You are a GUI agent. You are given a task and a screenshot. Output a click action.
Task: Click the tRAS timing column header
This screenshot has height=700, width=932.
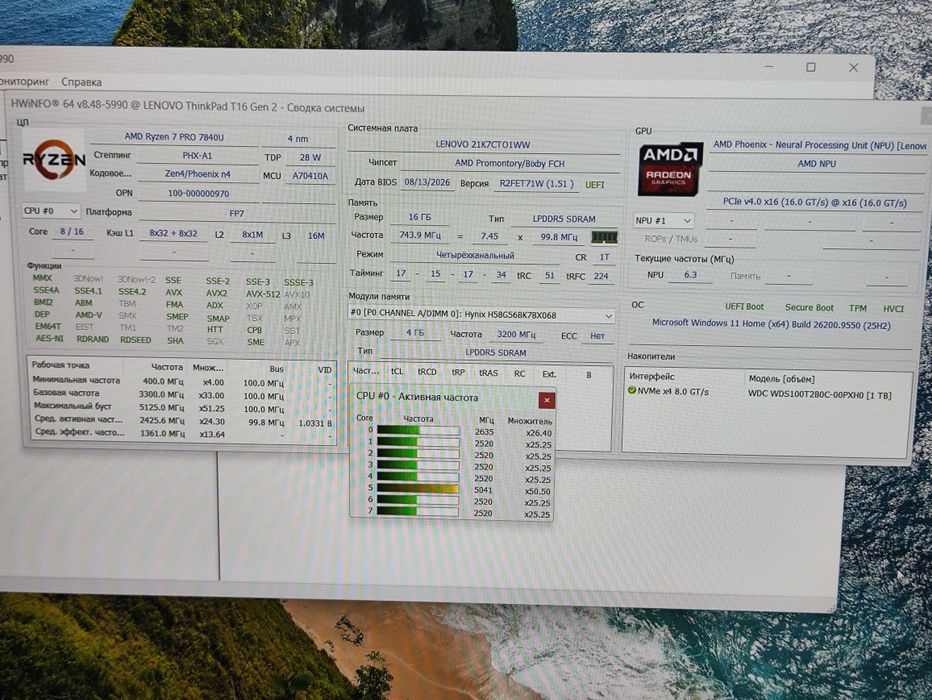(x=488, y=373)
